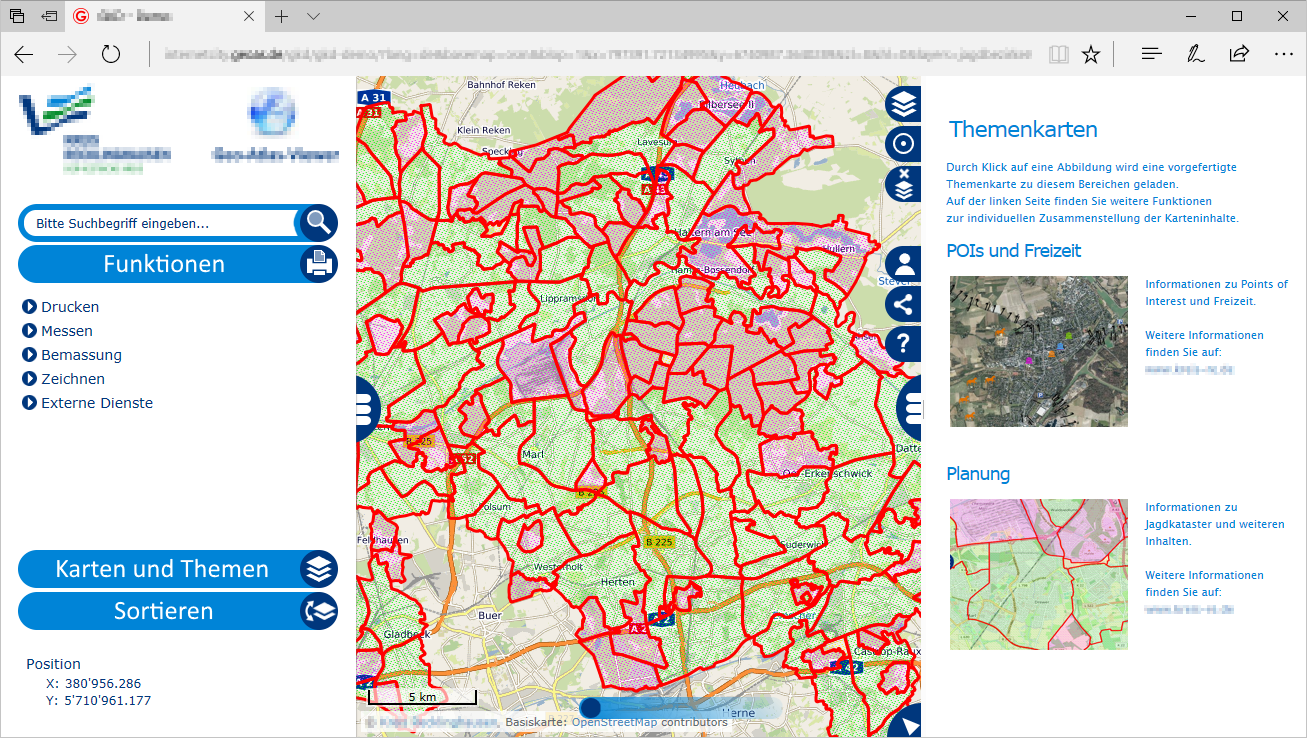Click the share icon on map

(904, 304)
